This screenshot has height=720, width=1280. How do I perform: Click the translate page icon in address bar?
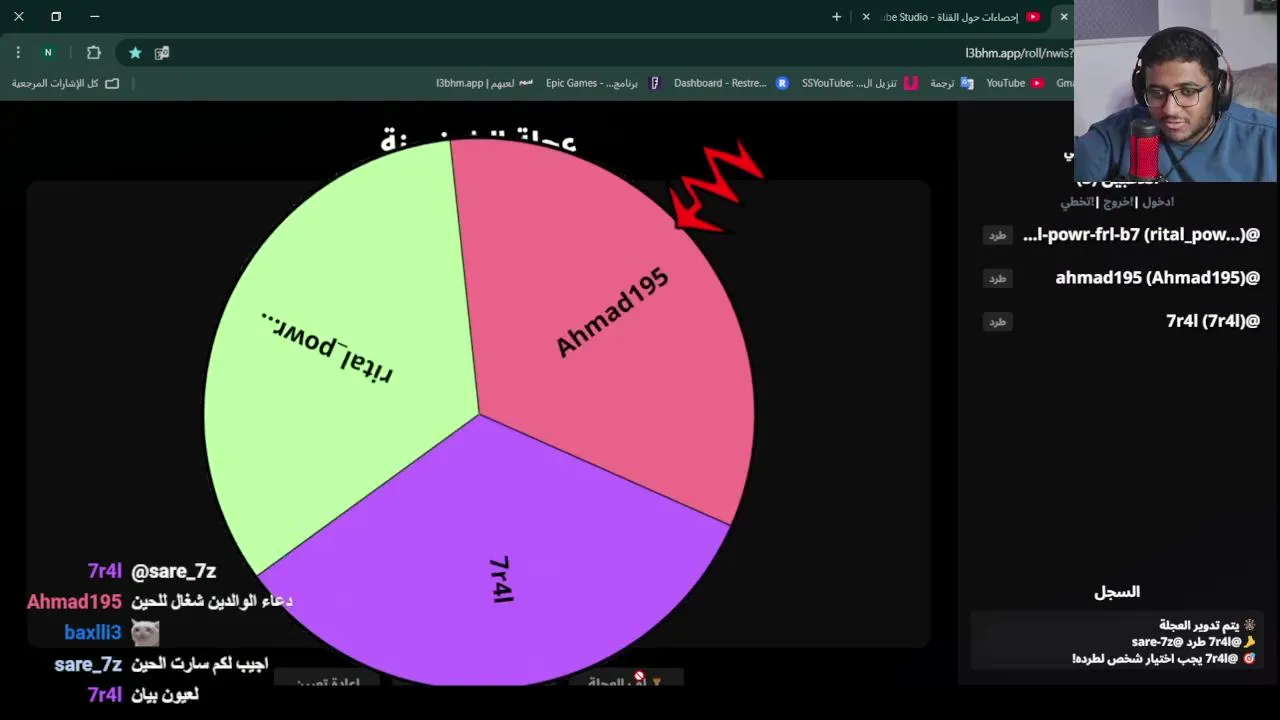pyautogui.click(x=162, y=52)
